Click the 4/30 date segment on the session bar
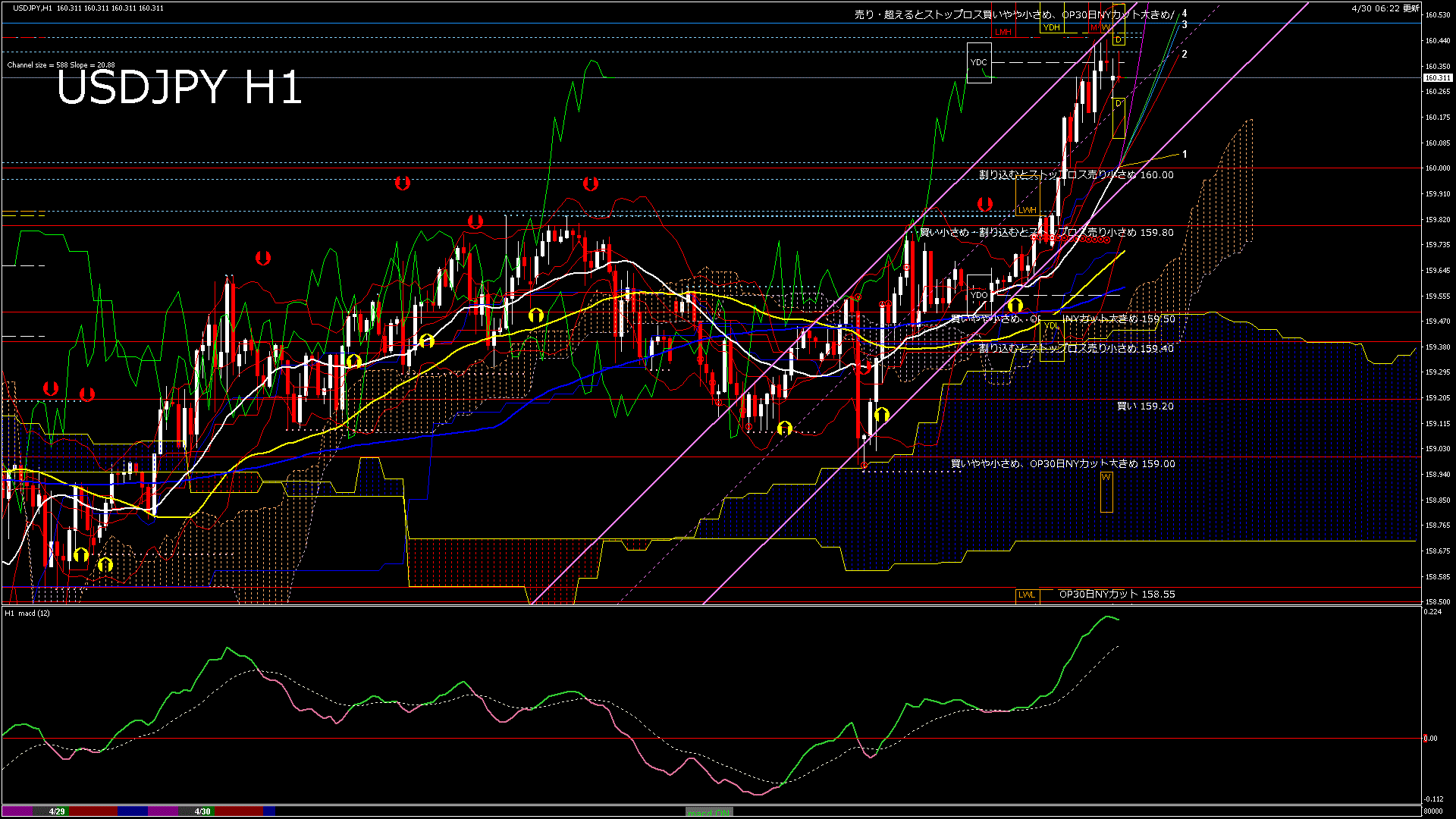The height and width of the screenshot is (819, 1456). tap(202, 811)
